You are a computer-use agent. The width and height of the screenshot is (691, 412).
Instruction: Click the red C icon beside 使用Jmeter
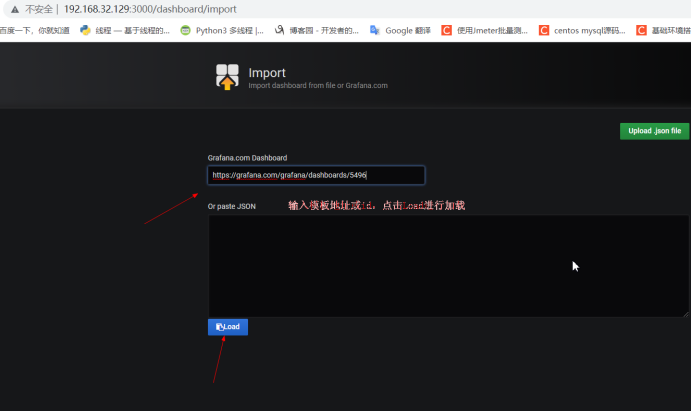pos(446,30)
